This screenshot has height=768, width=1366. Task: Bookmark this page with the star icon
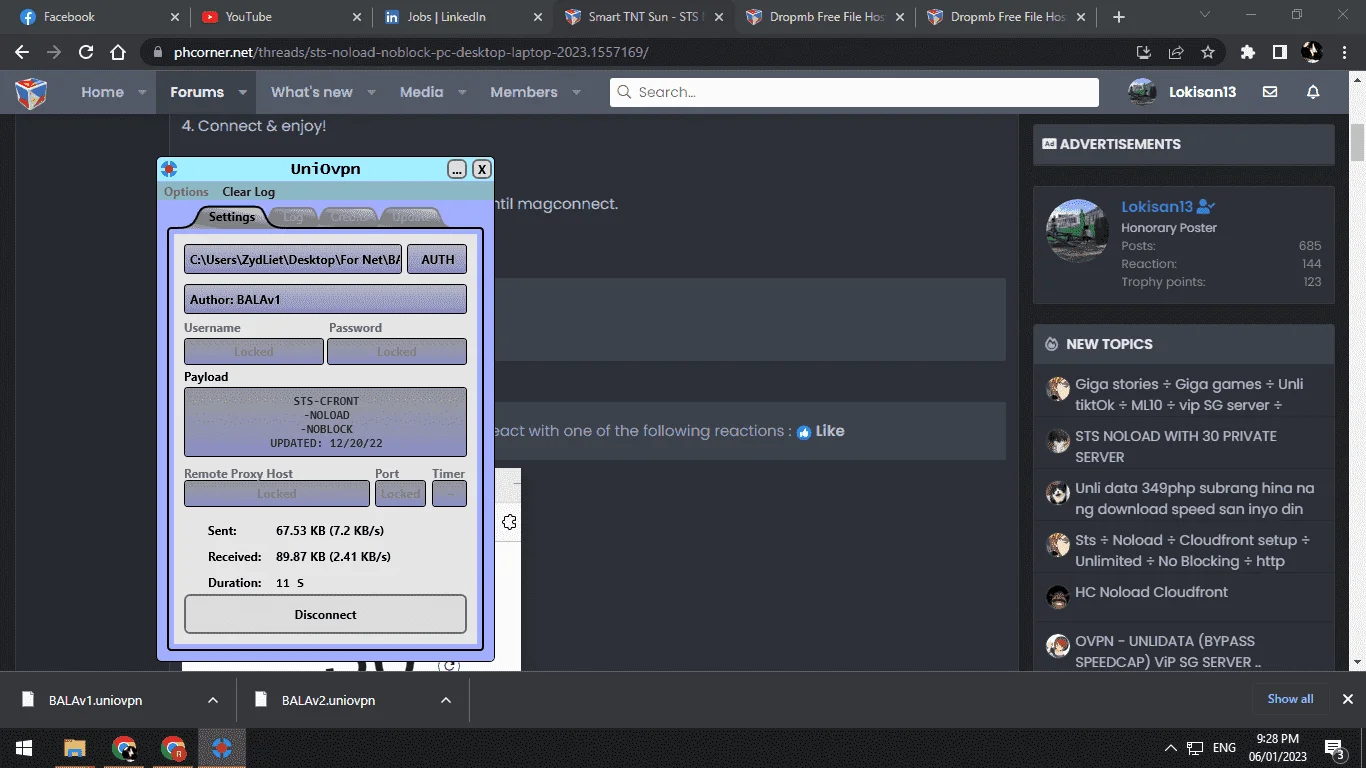pos(1208,52)
